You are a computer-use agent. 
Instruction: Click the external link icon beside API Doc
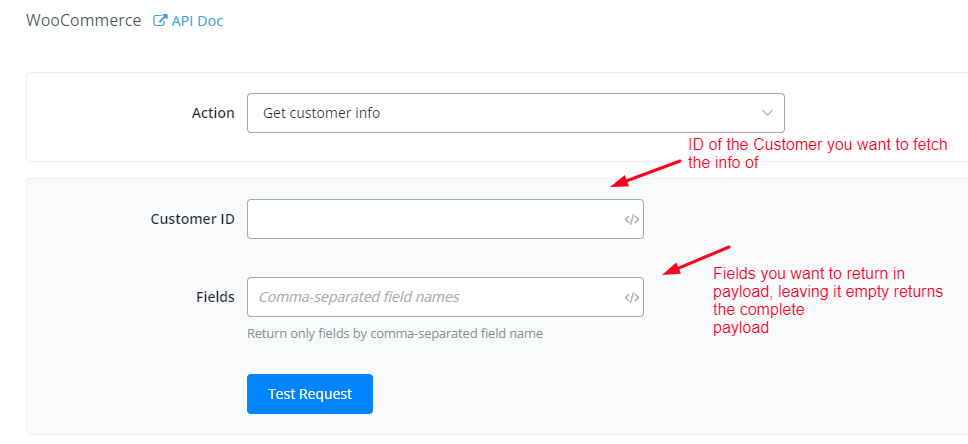tap(160, 21)
